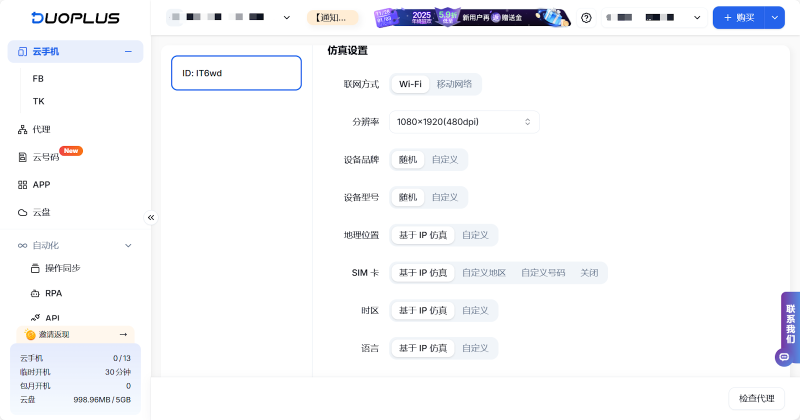Set 设备品牌 to 自定义
This screenshot has height=420, width=800.
tap(445, 160)
